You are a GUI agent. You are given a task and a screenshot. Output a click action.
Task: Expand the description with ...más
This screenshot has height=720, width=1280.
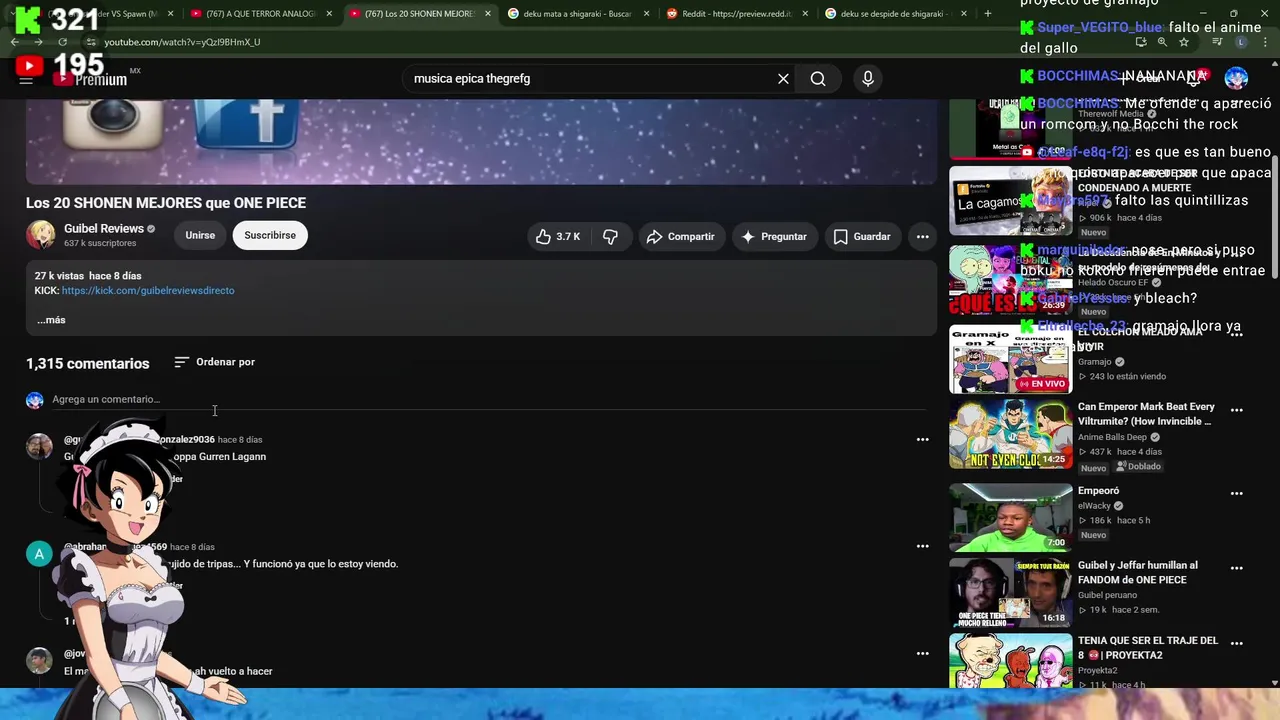[x=51, y=320]
